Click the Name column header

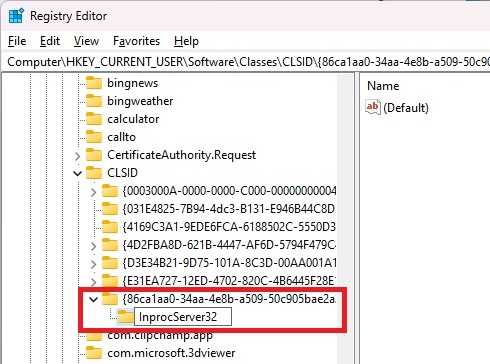[x=383, y=86]
